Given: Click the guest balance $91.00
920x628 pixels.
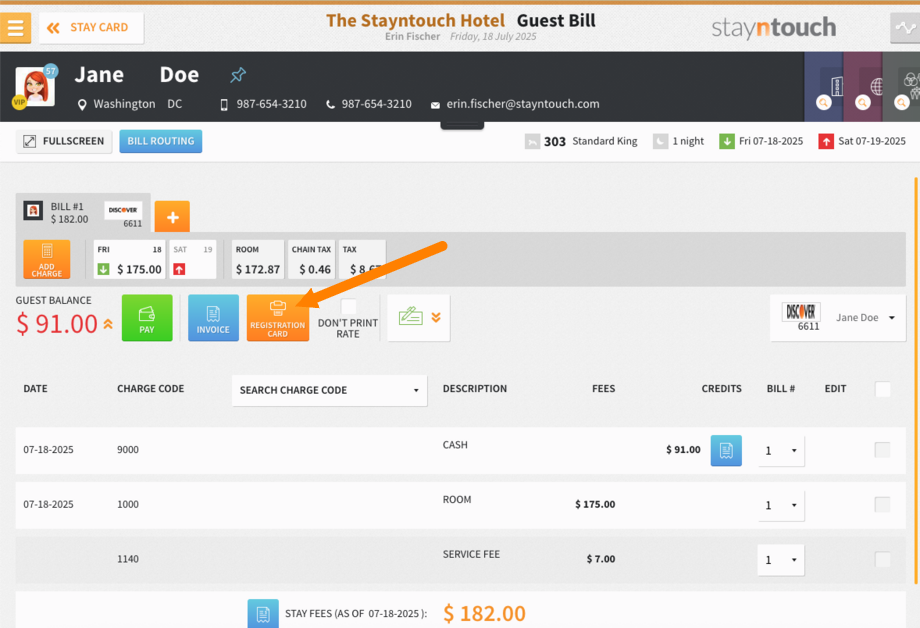Looking at the screenshot, I should tap(57, 324).
